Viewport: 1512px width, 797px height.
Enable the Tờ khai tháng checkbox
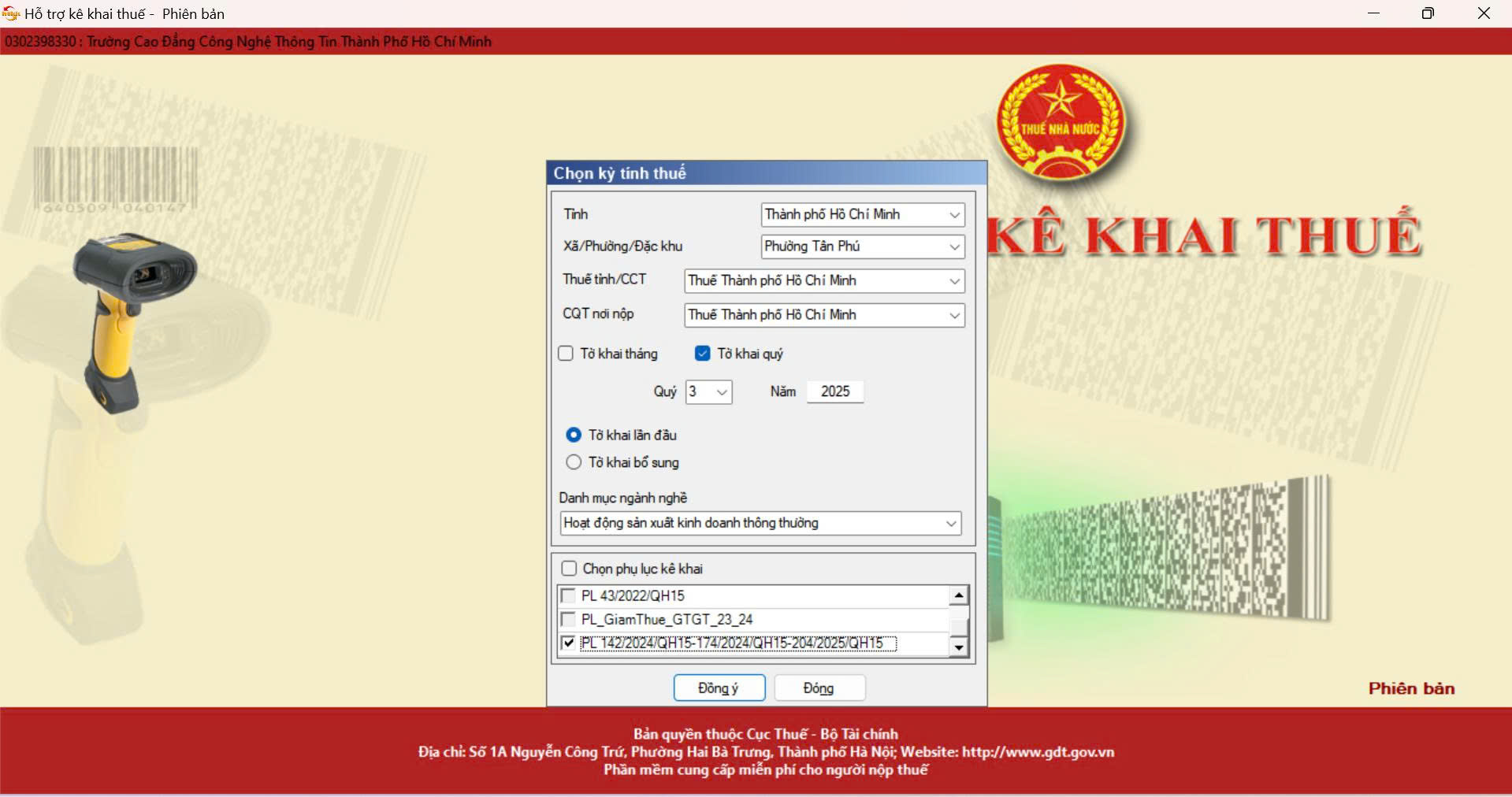coord(566,354)
